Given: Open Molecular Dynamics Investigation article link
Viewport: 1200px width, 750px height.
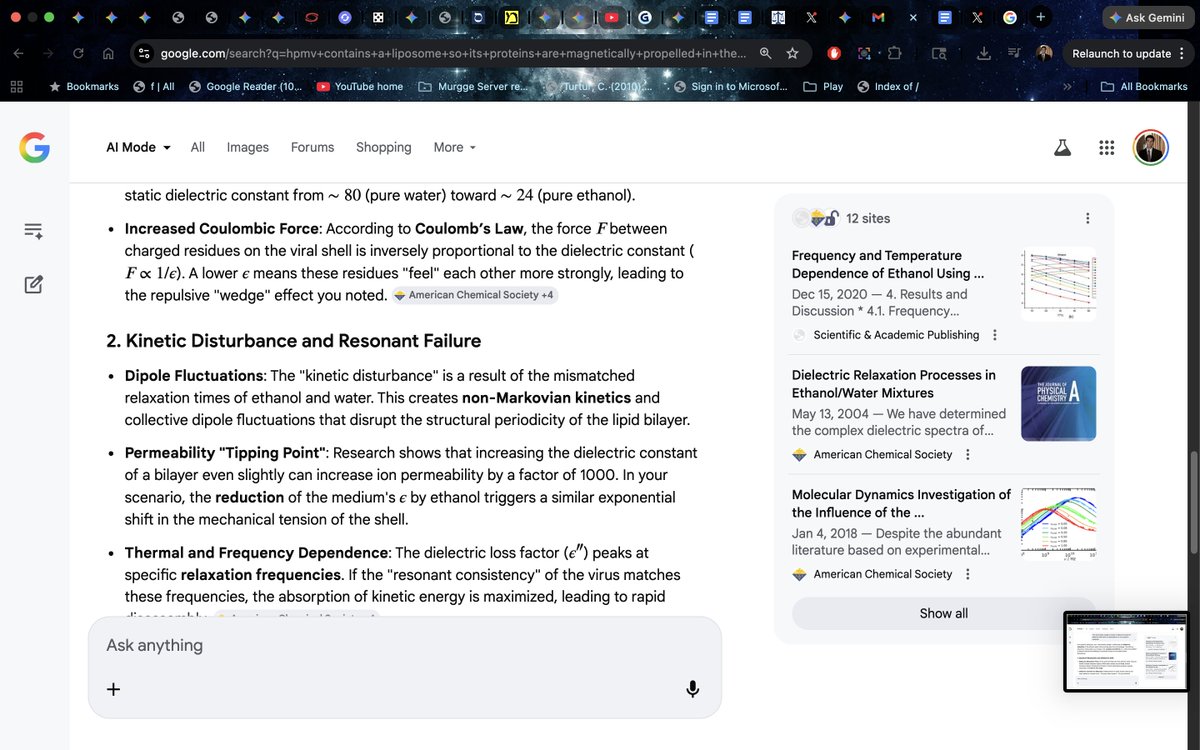Looking at the screenshot, I should (901, 503).
